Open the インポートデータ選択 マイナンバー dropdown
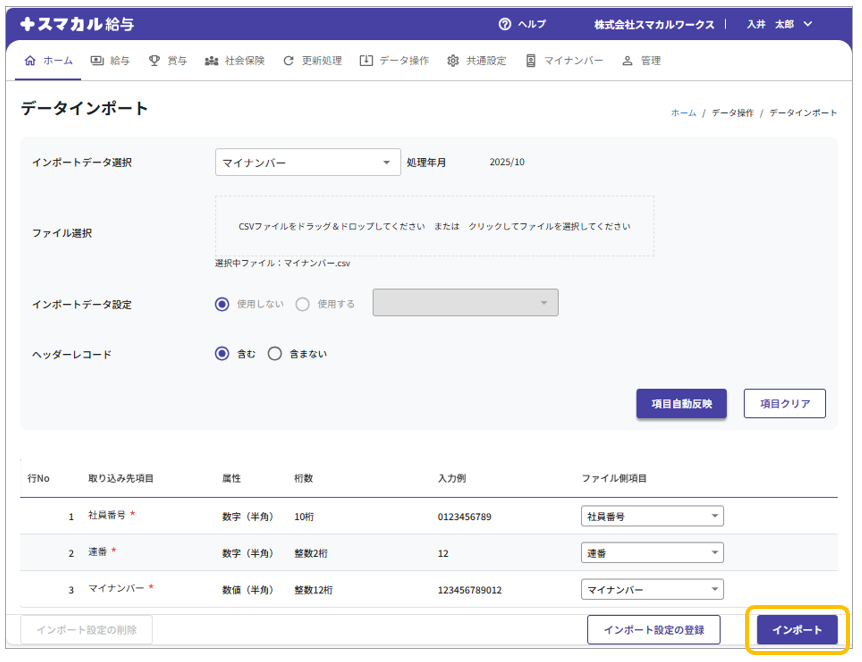This screenshot has height=662, width=862. pos(307,163)
